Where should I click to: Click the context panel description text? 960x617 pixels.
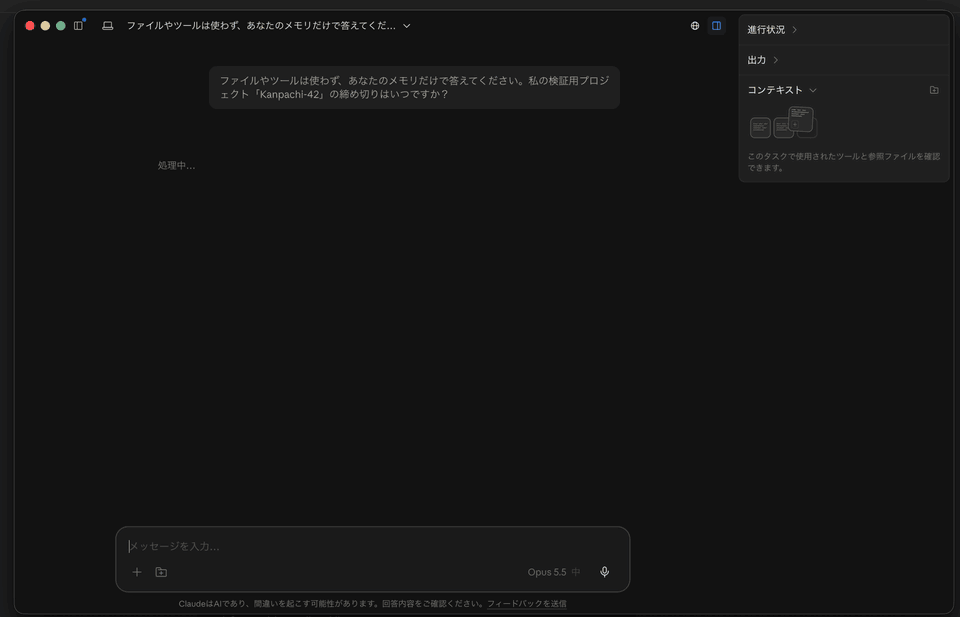pyautogui.click(x=843, y=162)
